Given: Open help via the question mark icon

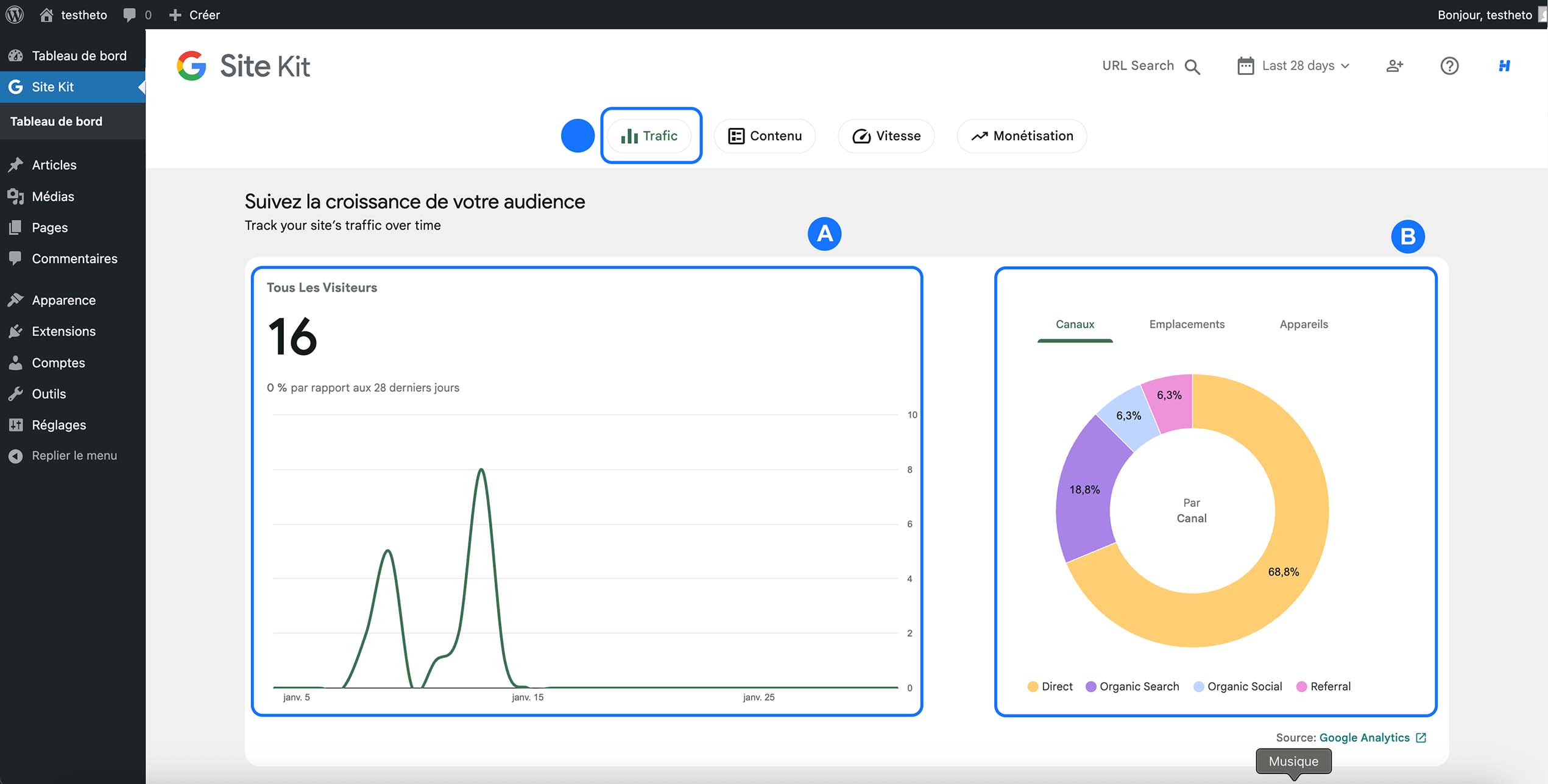Looking at the screenshot, I should [1450, 66].
